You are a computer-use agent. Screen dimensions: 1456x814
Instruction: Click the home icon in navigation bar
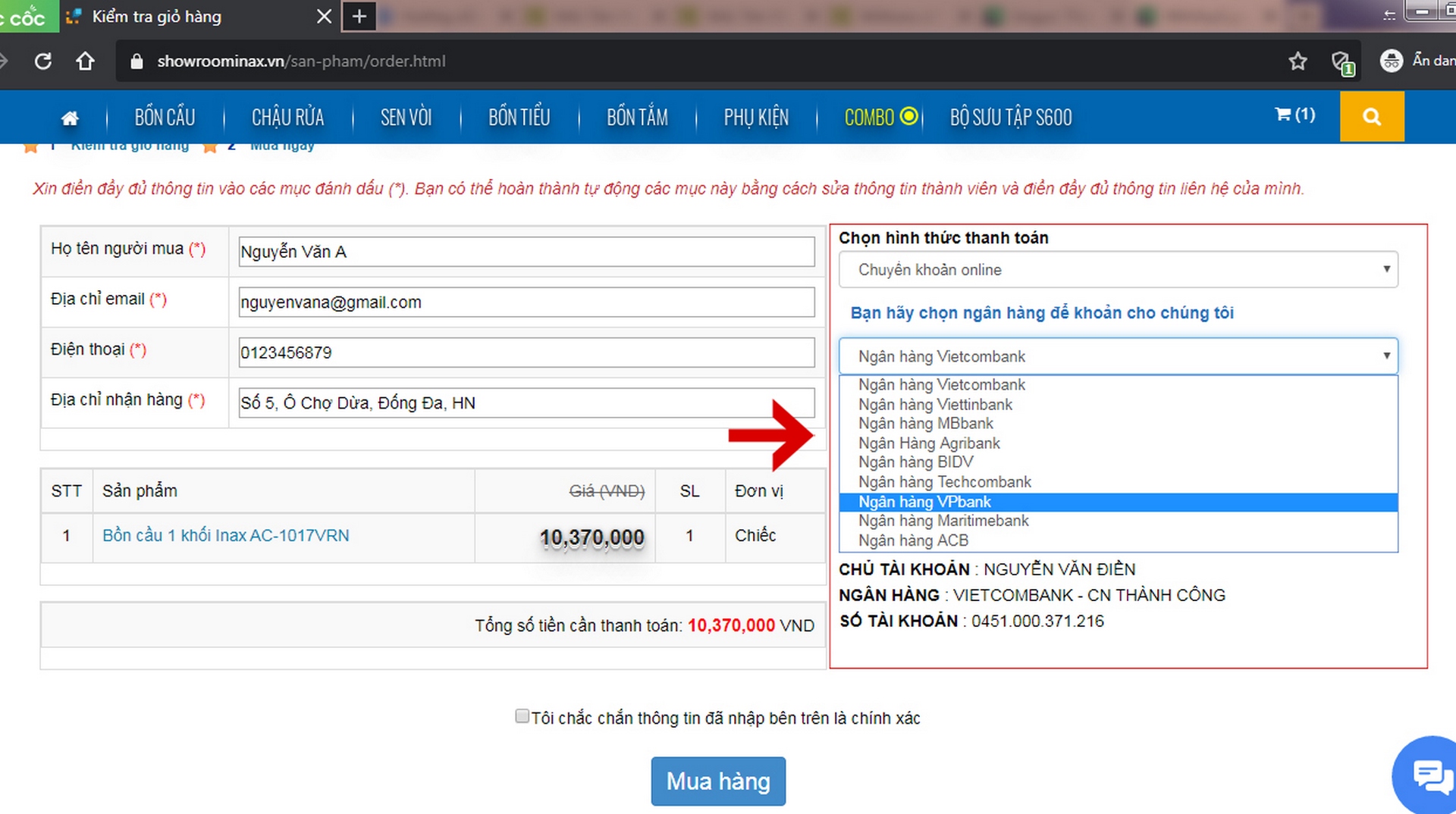point(70,117)
